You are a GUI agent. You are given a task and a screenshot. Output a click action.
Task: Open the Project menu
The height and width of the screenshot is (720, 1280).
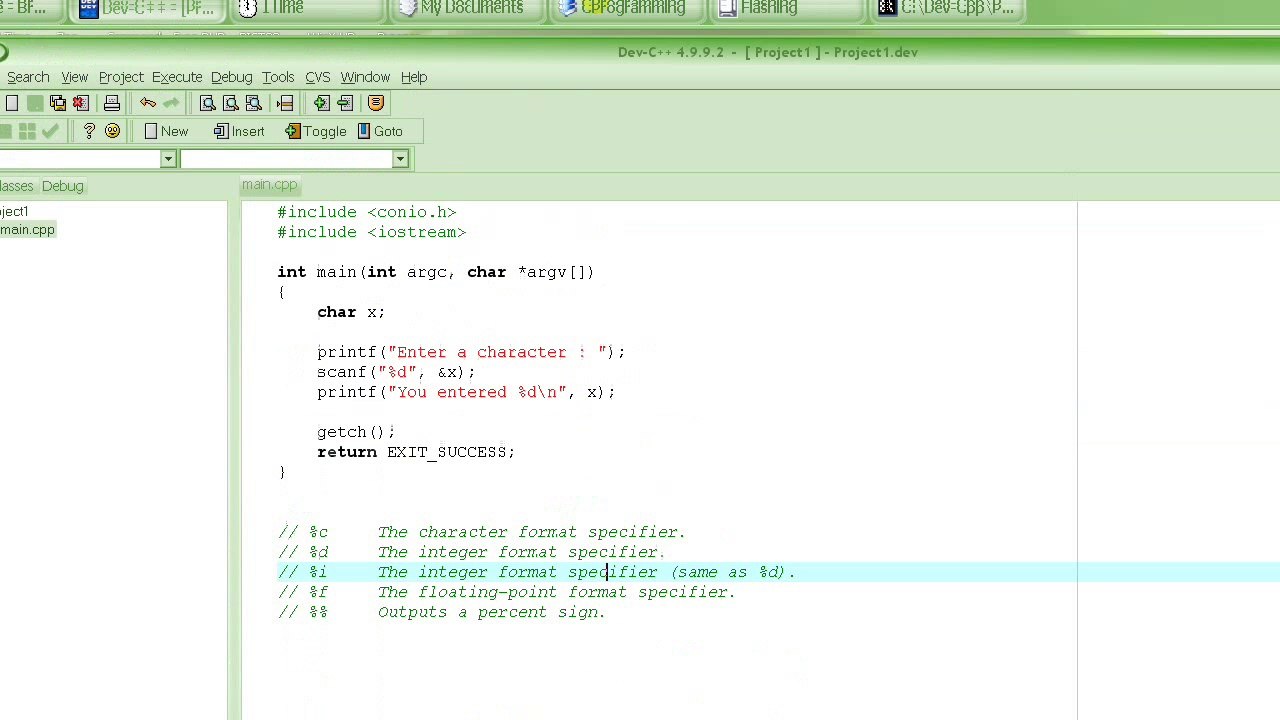pyautogui.click(x=121, y=77)
